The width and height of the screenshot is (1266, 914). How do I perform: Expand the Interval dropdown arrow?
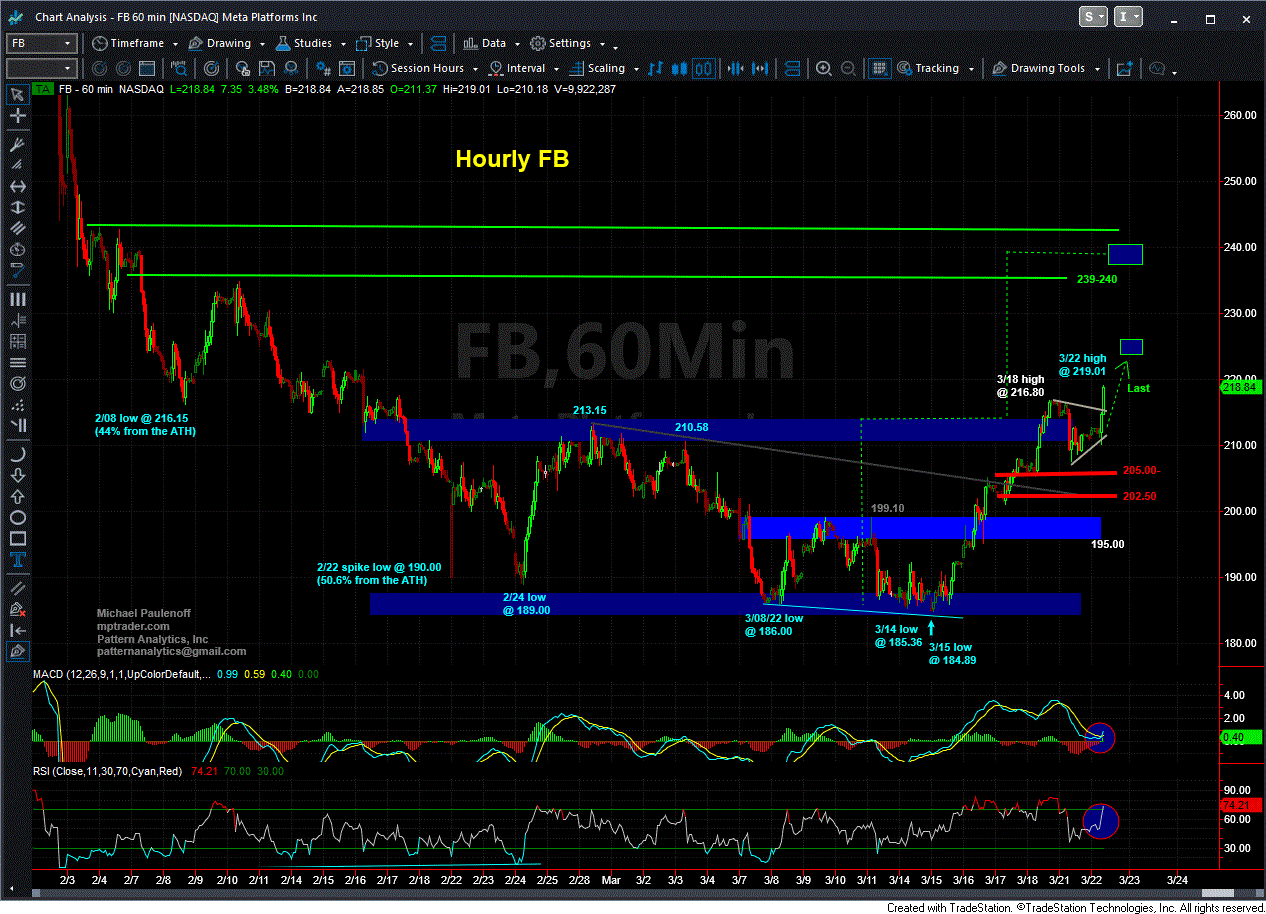555,69
